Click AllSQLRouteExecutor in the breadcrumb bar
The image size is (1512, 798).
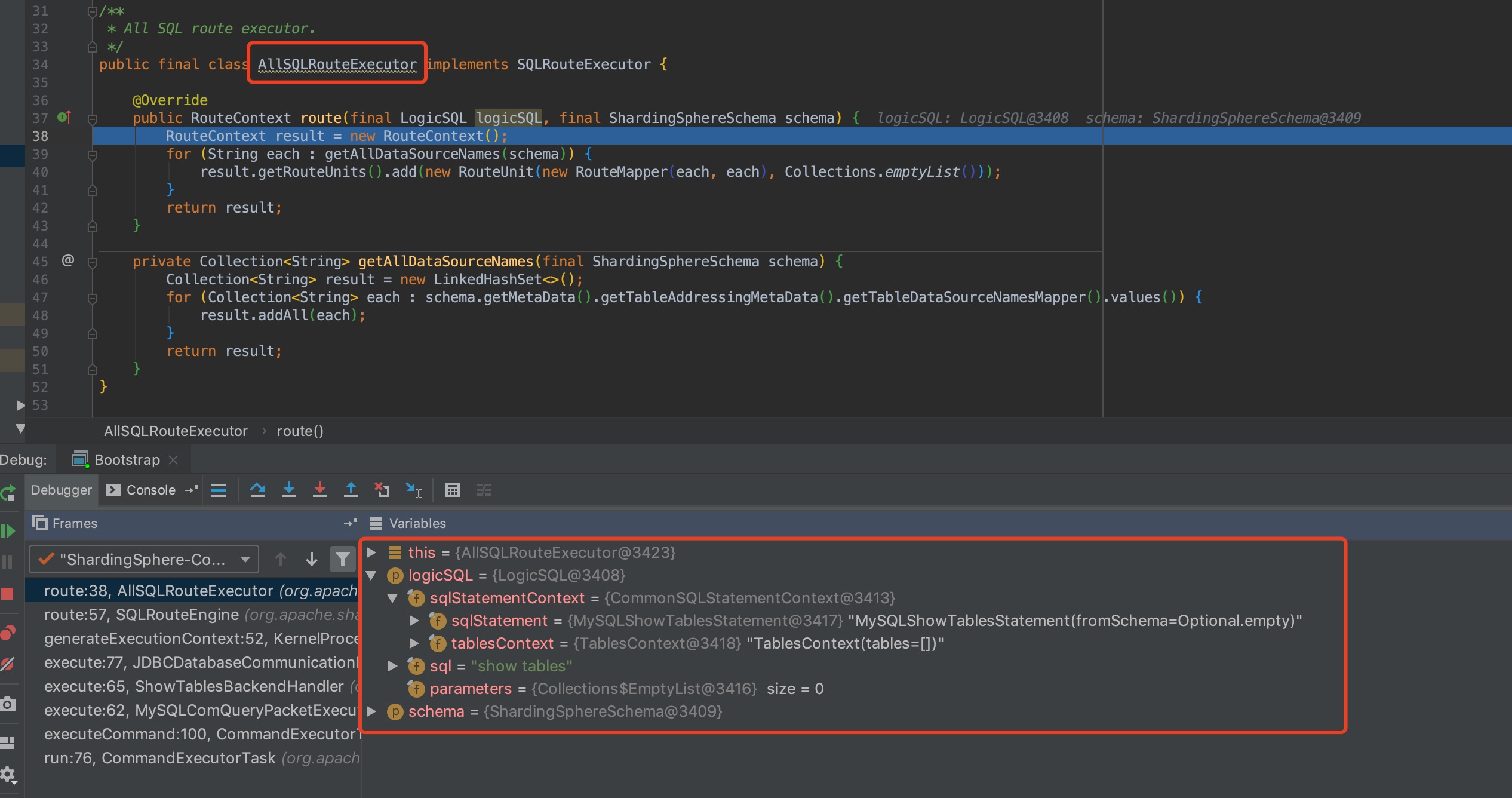pos(175,431)
